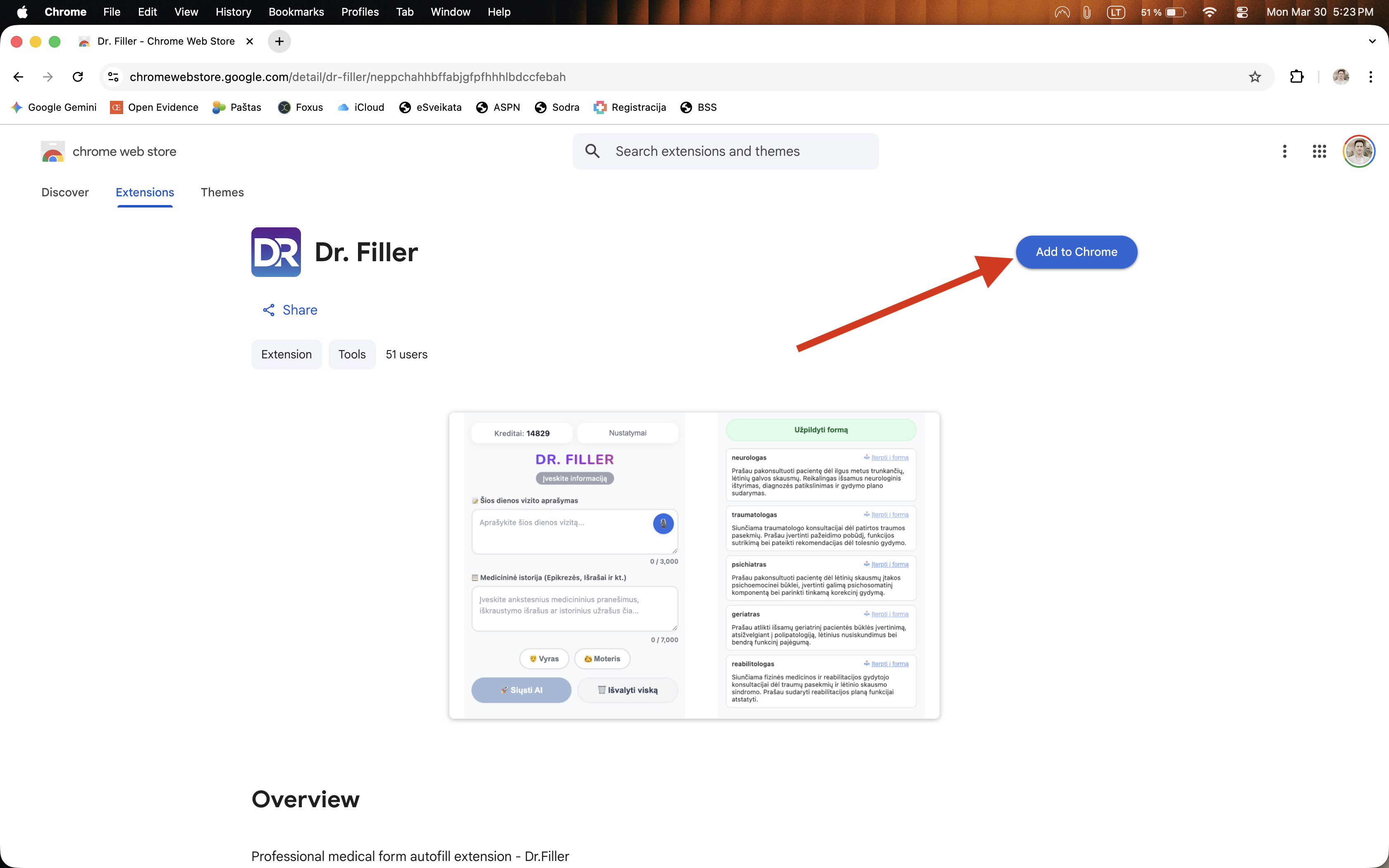Open the History menu in the menu bar
The height and width of the screenshot is (868, 1389).
point(233,12)
